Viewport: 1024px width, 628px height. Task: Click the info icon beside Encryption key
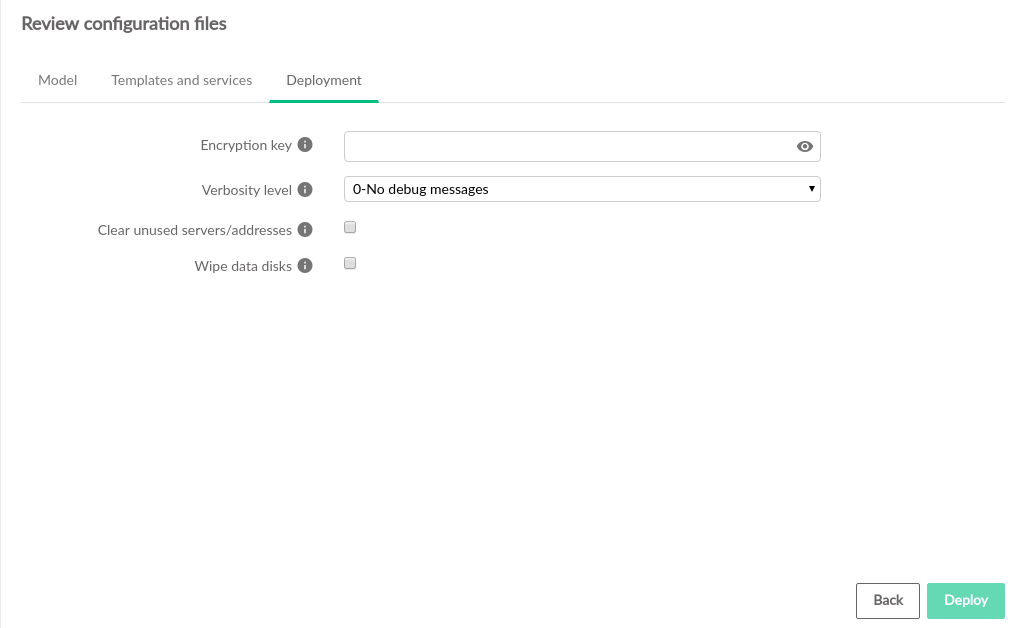306,145
